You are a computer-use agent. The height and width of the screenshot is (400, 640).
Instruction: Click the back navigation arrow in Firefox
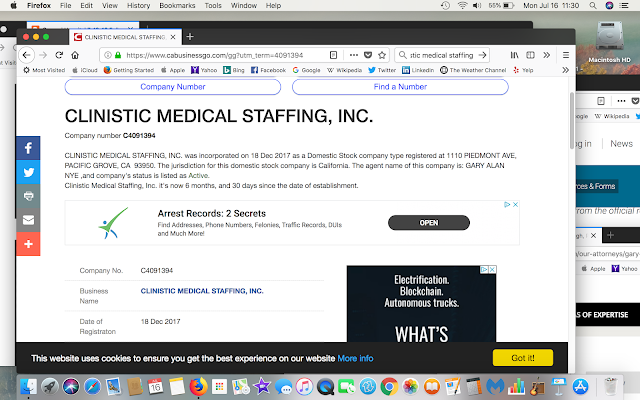tap(27, 55)
